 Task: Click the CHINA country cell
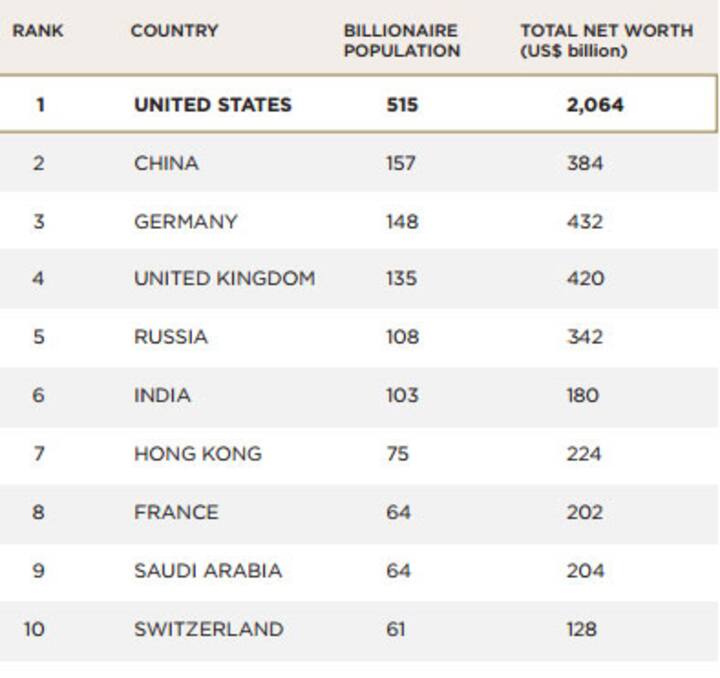(x=166, y=163)
